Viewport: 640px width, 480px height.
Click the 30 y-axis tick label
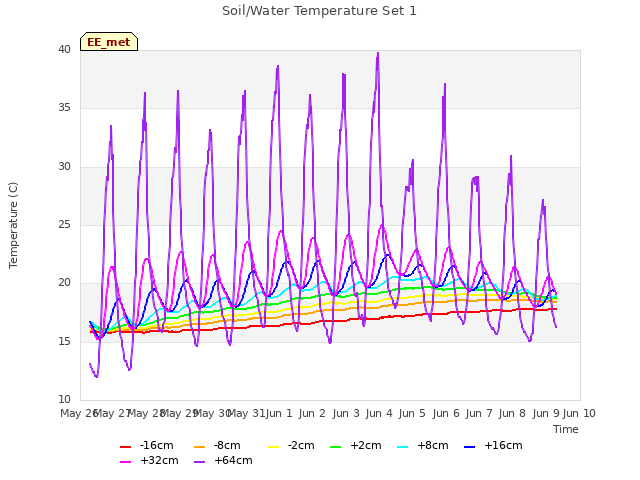coord(64,167)
